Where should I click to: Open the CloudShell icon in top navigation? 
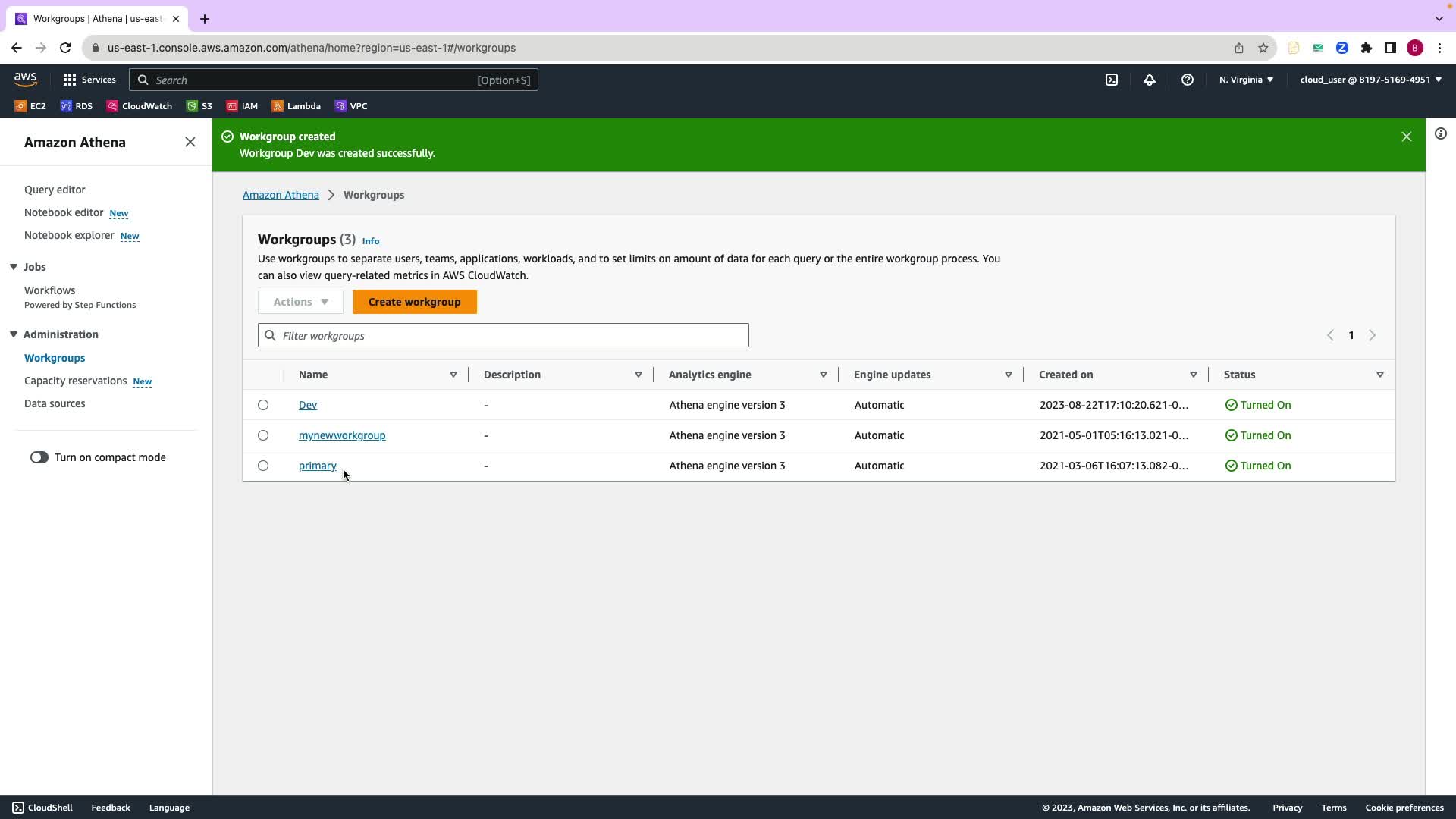point(1111,80)
